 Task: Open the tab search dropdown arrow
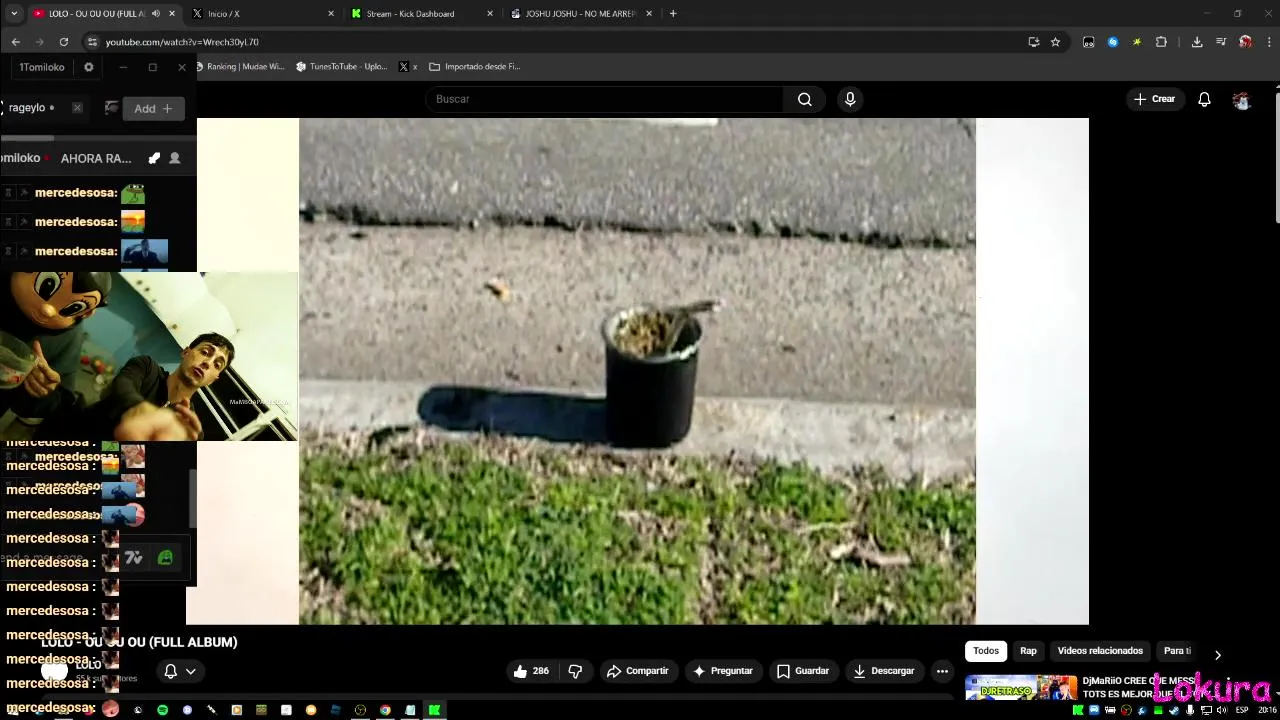click(13, 14)
